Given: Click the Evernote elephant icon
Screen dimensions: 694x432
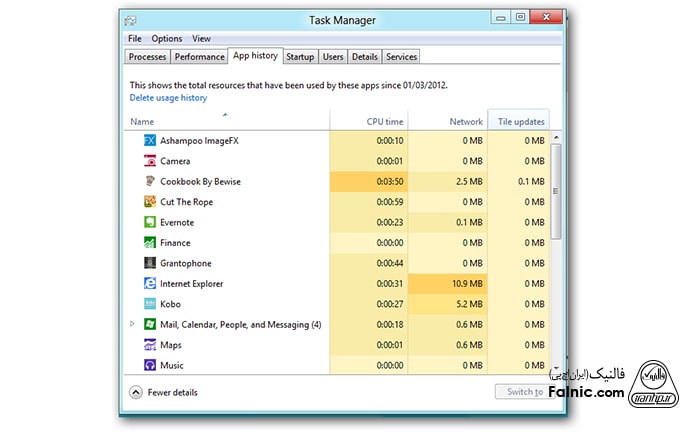Looking at the screenshot, I should pos(150,222).
